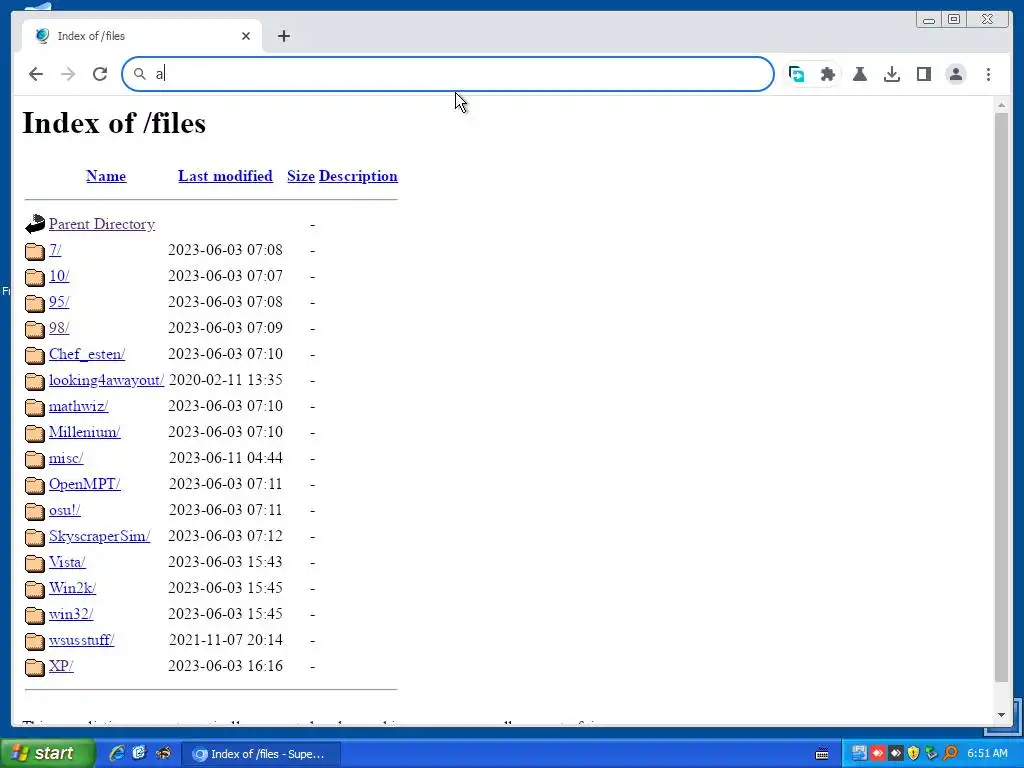Toggle the side panel icon
The image size is (1024, 768).
(924, 74)
